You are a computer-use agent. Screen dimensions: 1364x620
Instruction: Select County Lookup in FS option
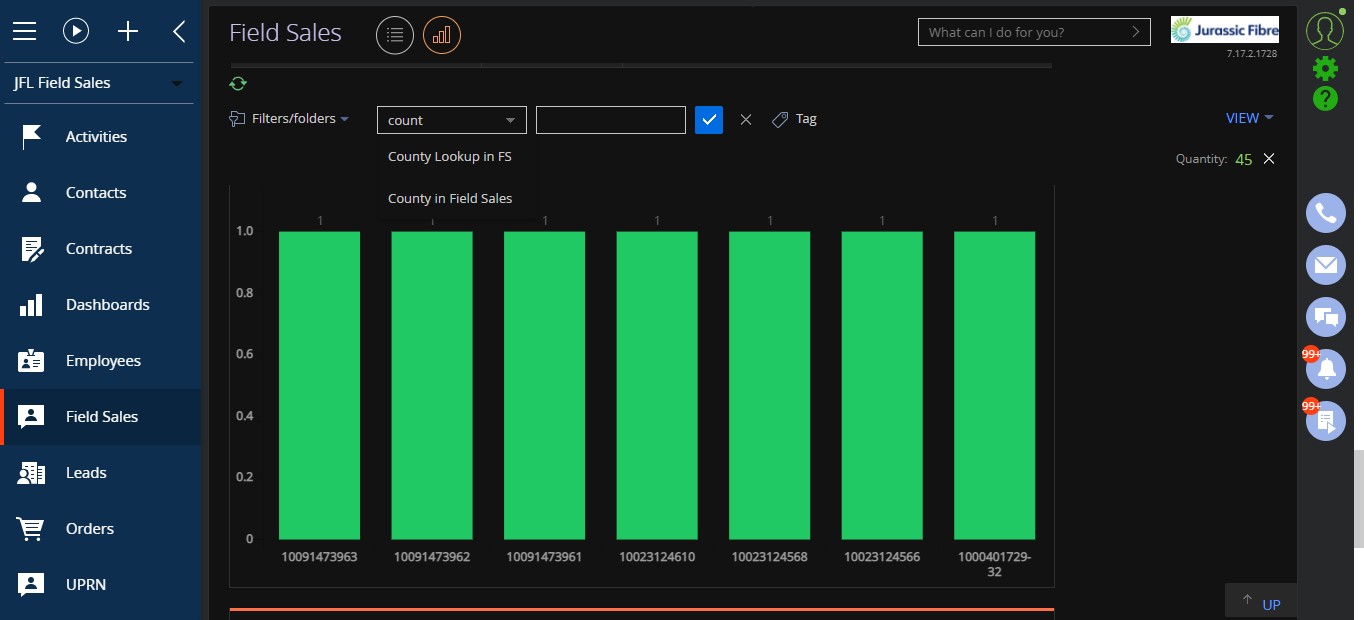[x=450, y=157]
